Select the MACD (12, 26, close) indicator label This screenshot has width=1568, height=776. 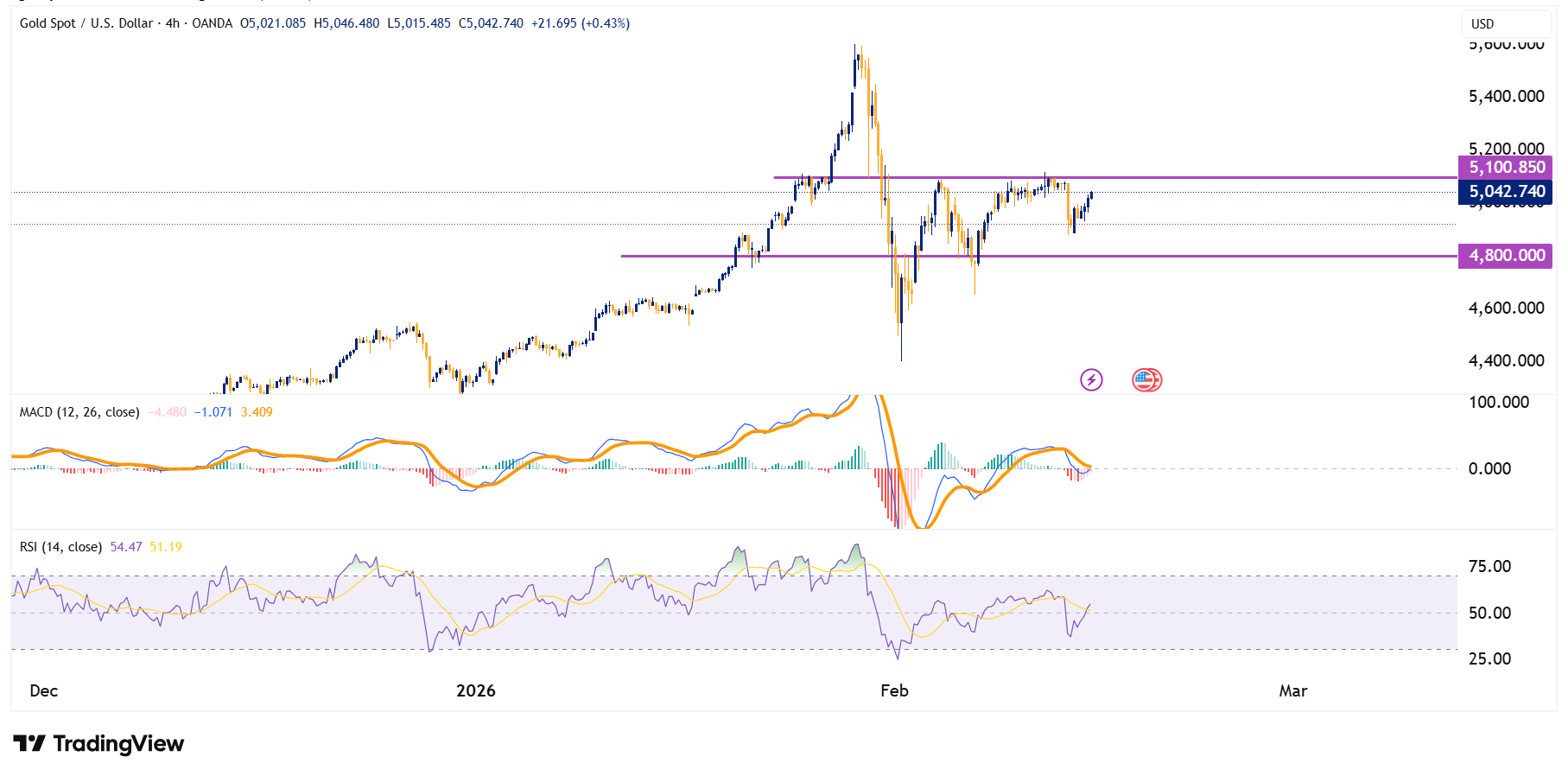pos(79,412)
